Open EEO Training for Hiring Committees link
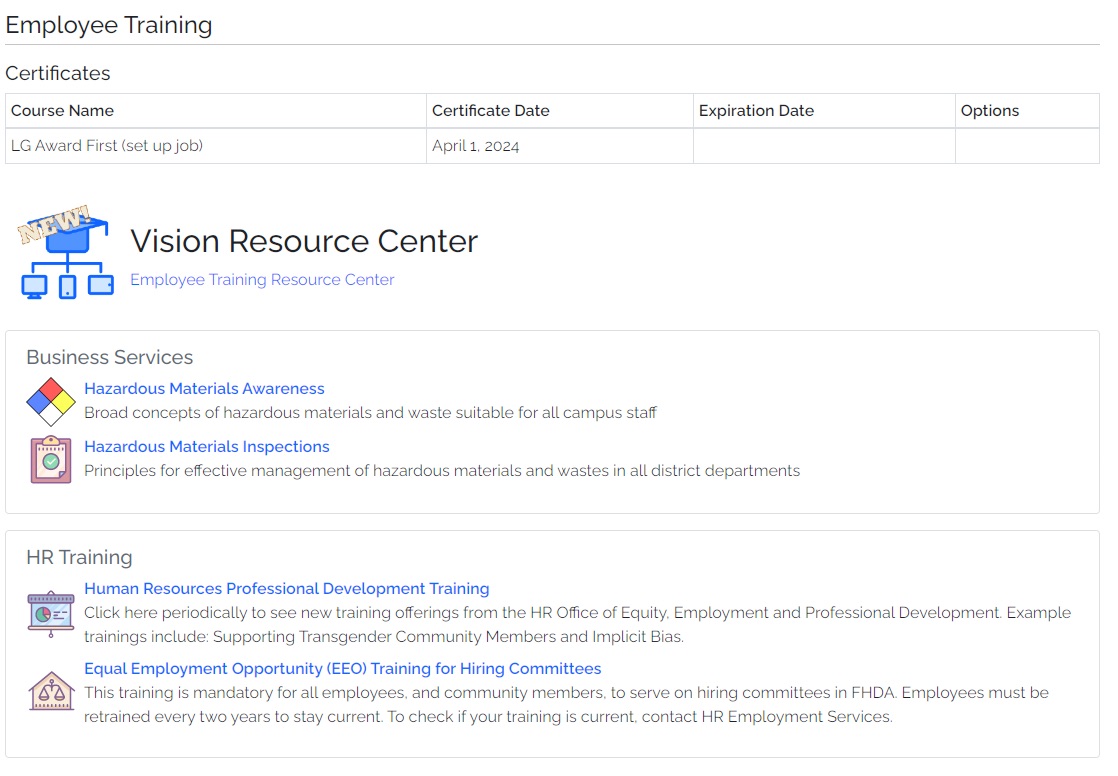Screen dimensions: 1118x776 click(342, 669)
